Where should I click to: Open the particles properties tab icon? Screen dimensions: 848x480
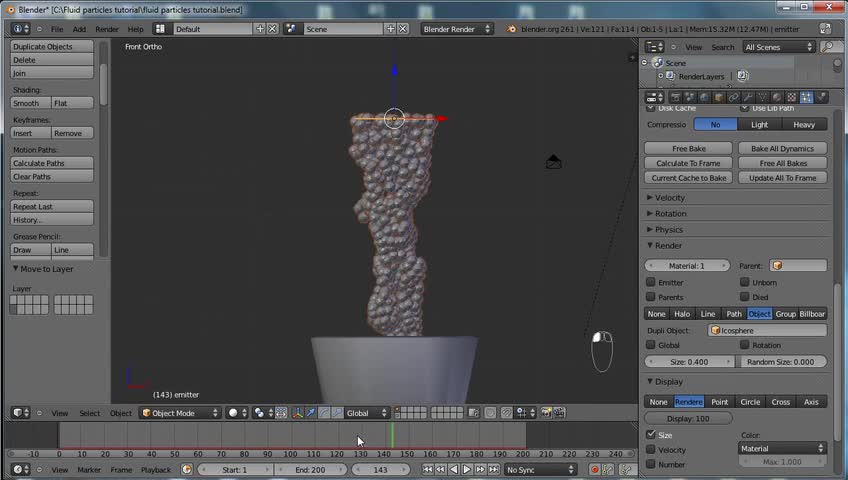[806, 97]
